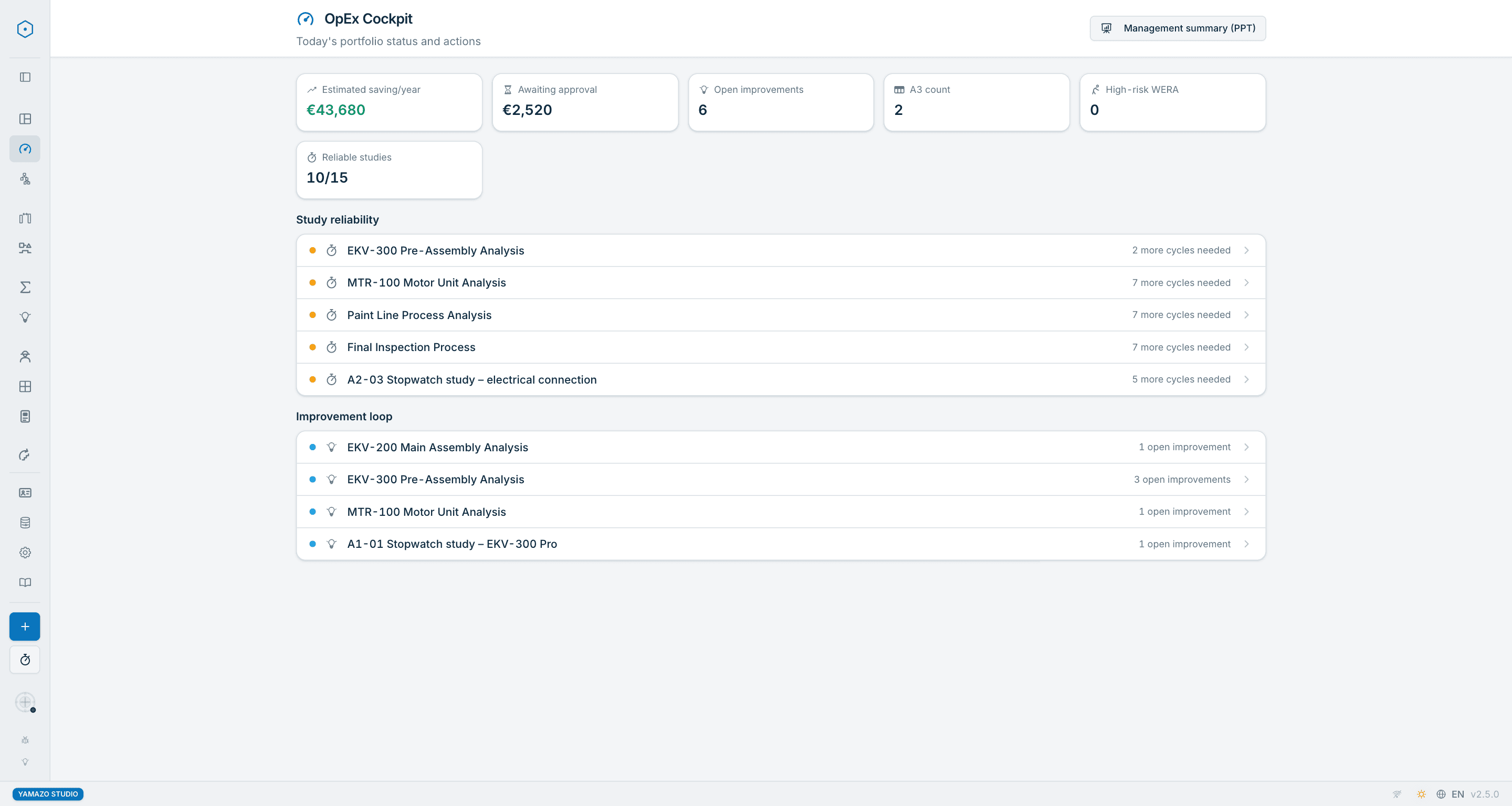The width and height of the screenshot is (1512, 806).
Task: Click the blue plus create button
Action: click(25, 627)
